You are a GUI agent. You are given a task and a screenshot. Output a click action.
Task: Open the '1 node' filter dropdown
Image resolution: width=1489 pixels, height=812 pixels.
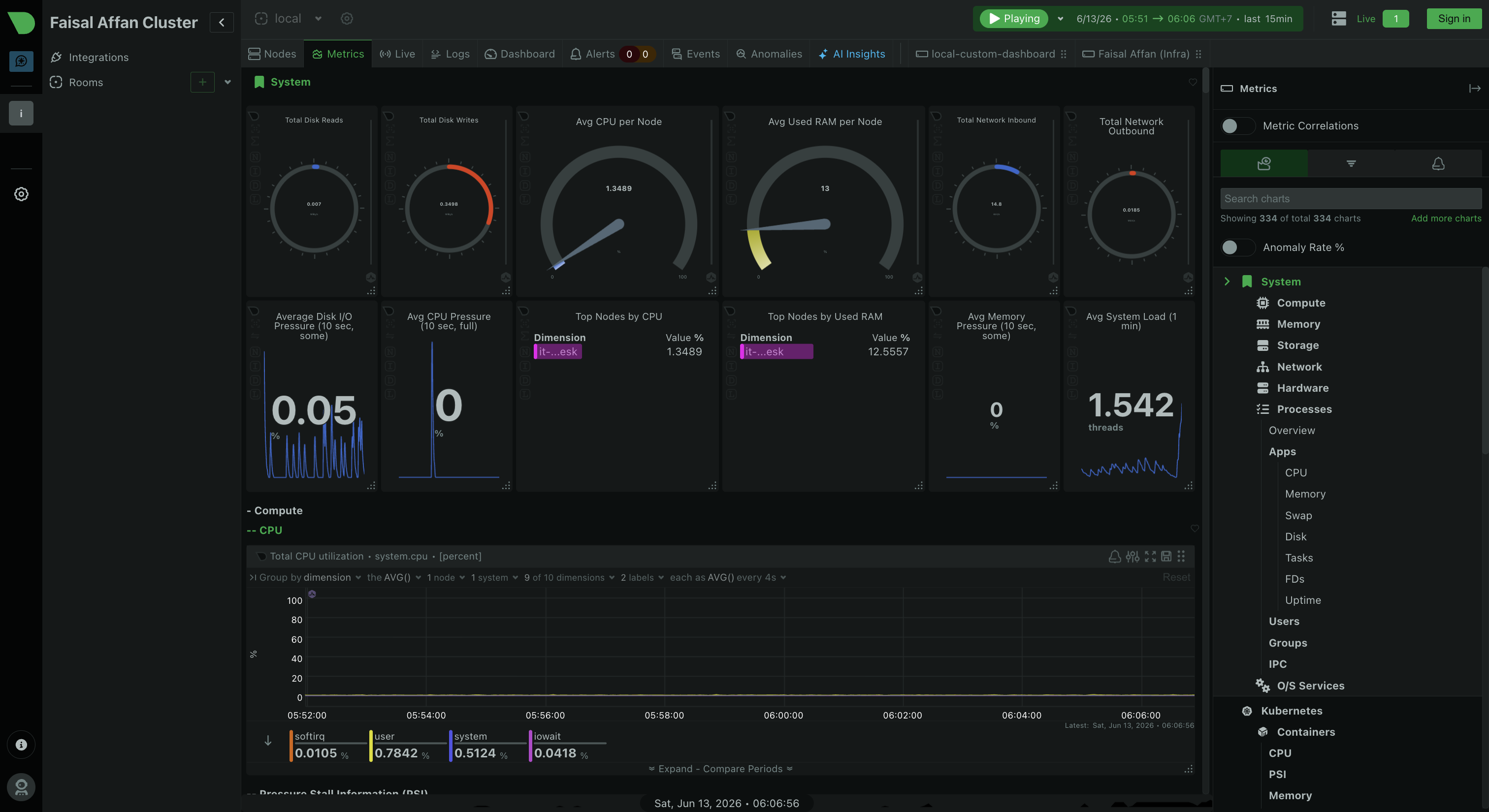click(x=446, y=578)
